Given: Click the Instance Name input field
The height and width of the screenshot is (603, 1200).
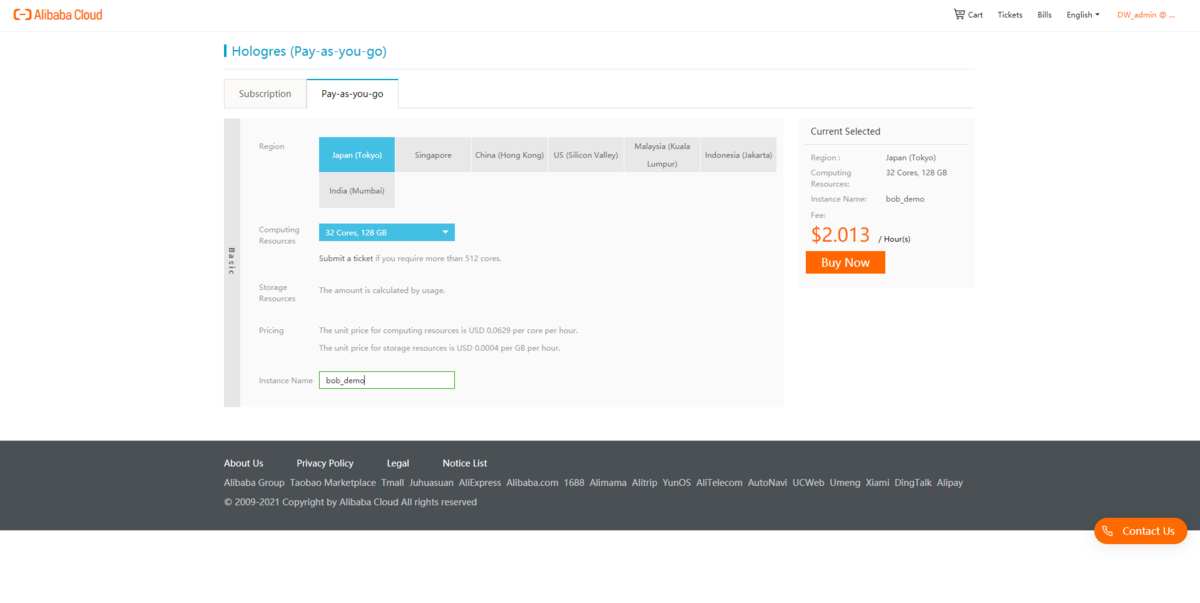Looking at the screenshot, I should pyautogui.click(x=387, y=380).
